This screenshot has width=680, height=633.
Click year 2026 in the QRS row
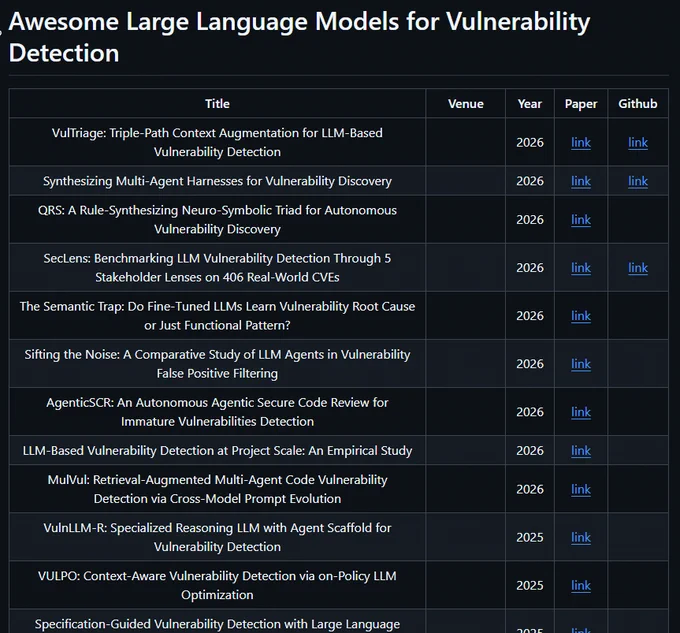point(530,220)
